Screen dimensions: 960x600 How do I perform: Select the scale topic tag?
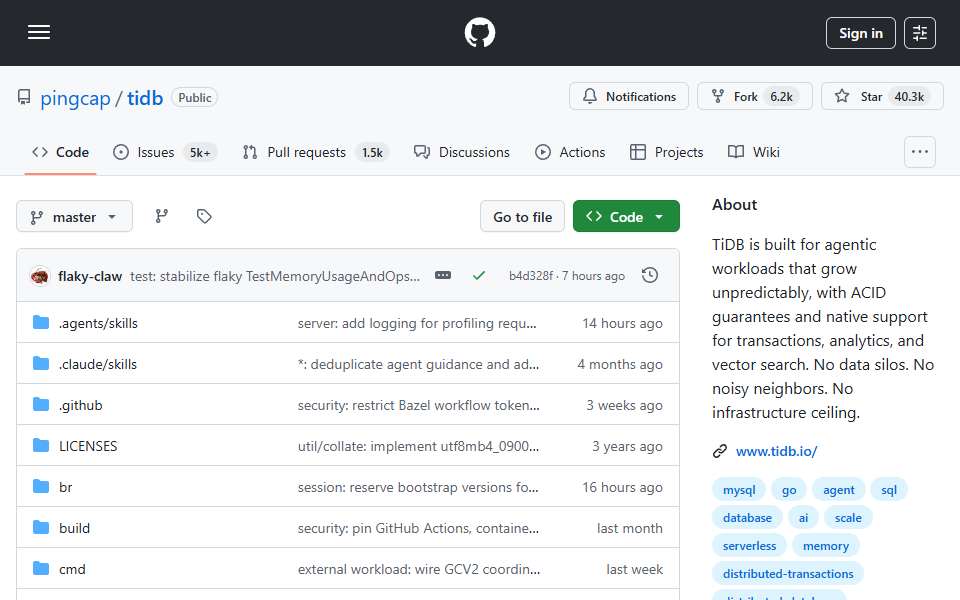tap(848, 518)
